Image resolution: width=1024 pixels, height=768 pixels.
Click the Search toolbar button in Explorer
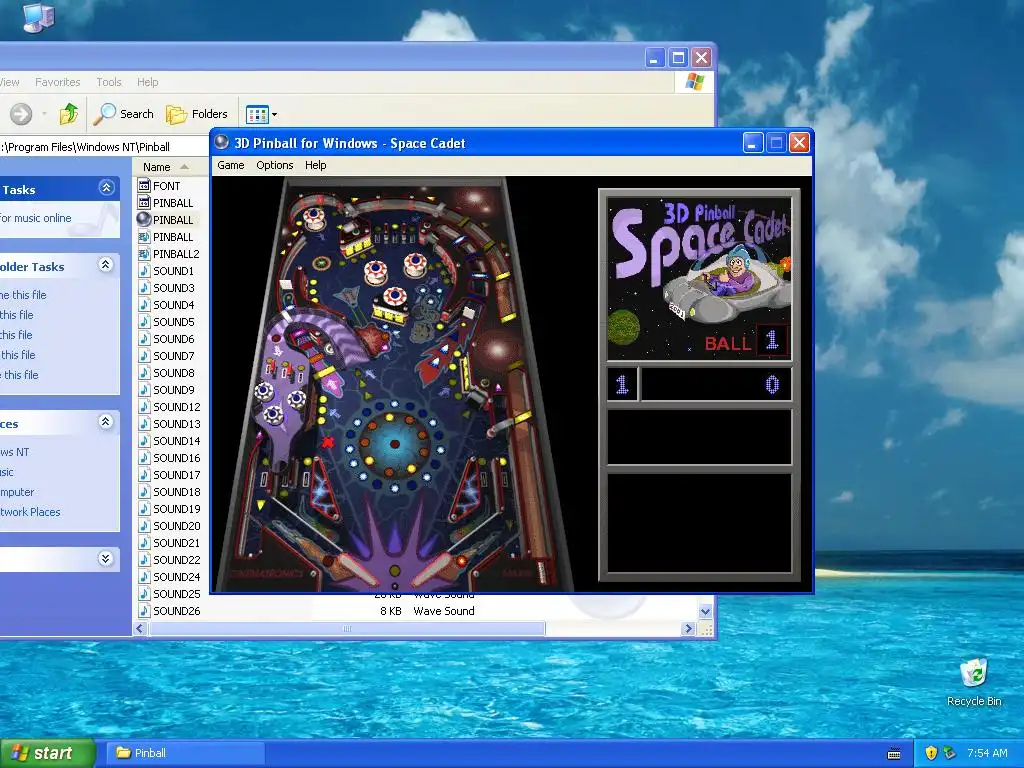(123, 114)
